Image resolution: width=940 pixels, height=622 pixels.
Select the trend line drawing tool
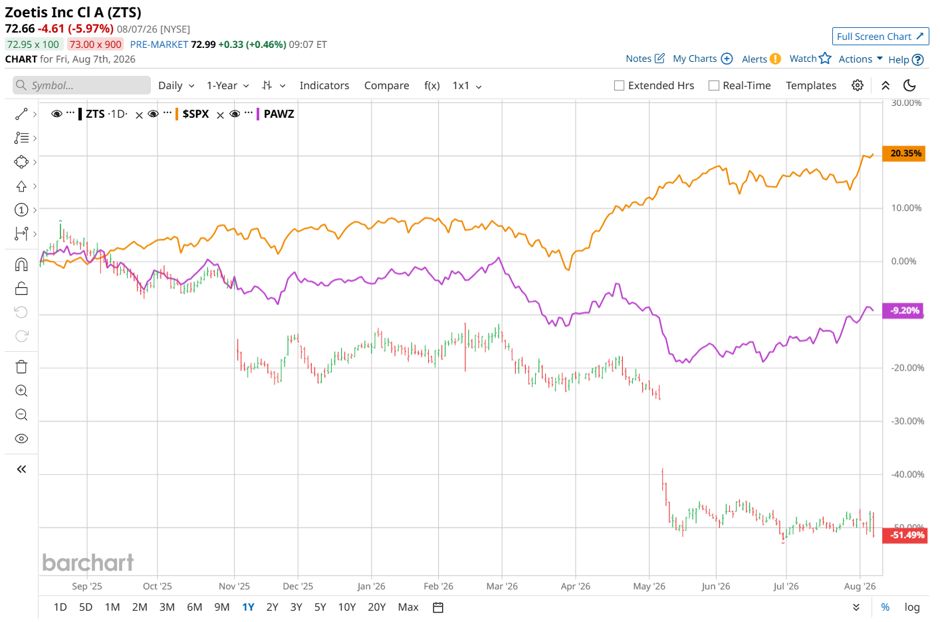pyautogui.click(x=21, y=114)
